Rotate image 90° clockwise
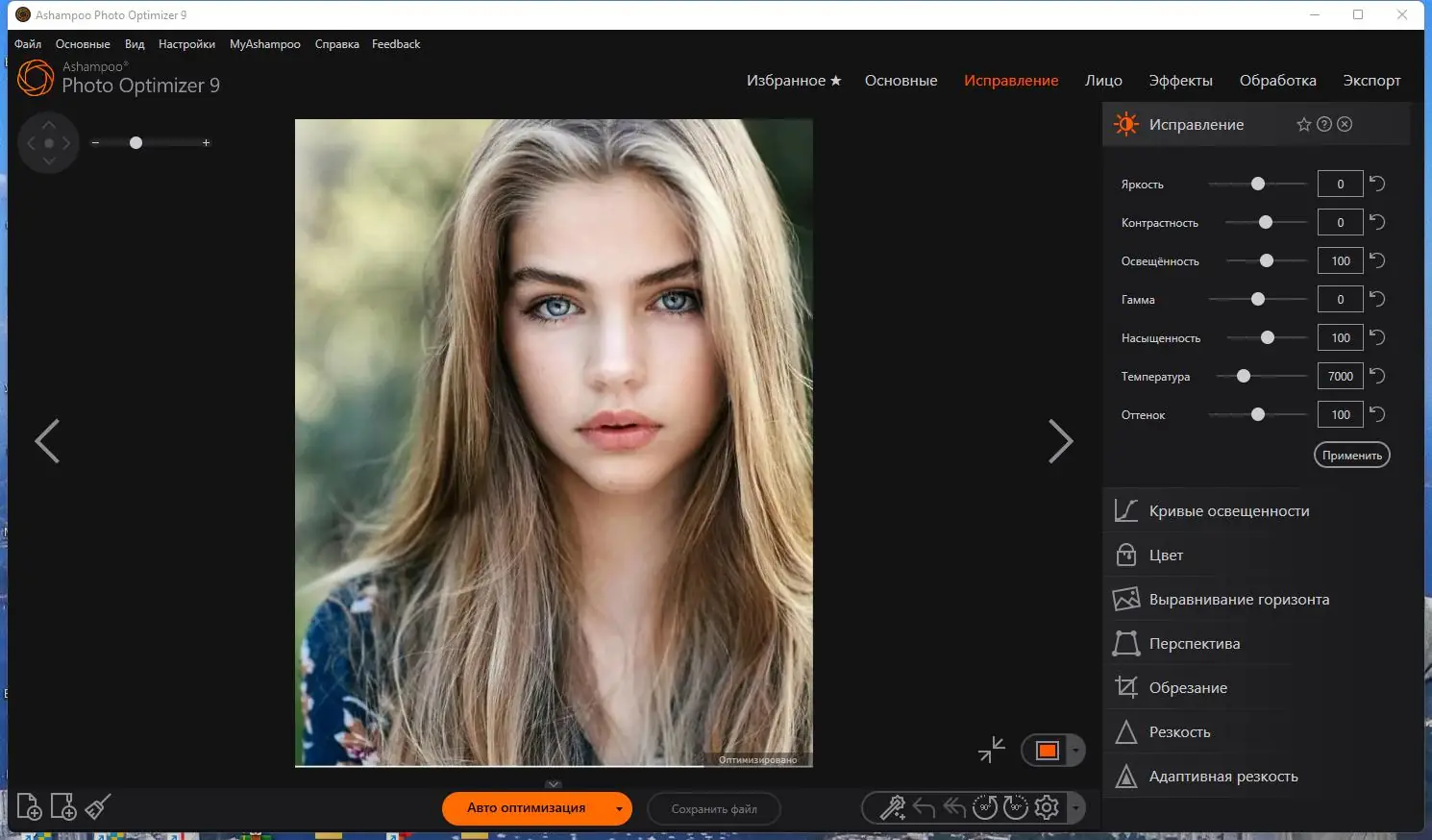Screen dimensions: 1432x840 tap(1016, 808)
